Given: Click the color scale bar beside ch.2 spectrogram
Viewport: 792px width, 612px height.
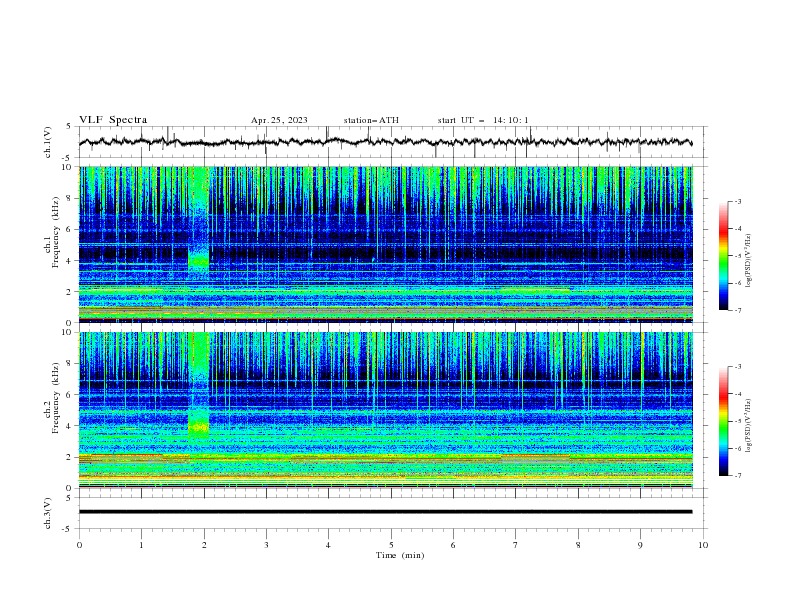Looking at the screenshot, I should (x=723, y=421).
